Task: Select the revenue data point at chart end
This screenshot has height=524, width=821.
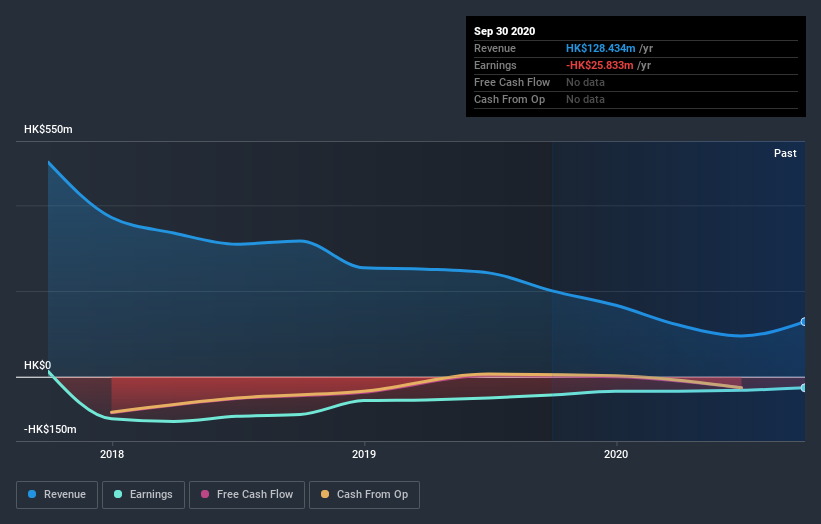Action: (804, 322)
